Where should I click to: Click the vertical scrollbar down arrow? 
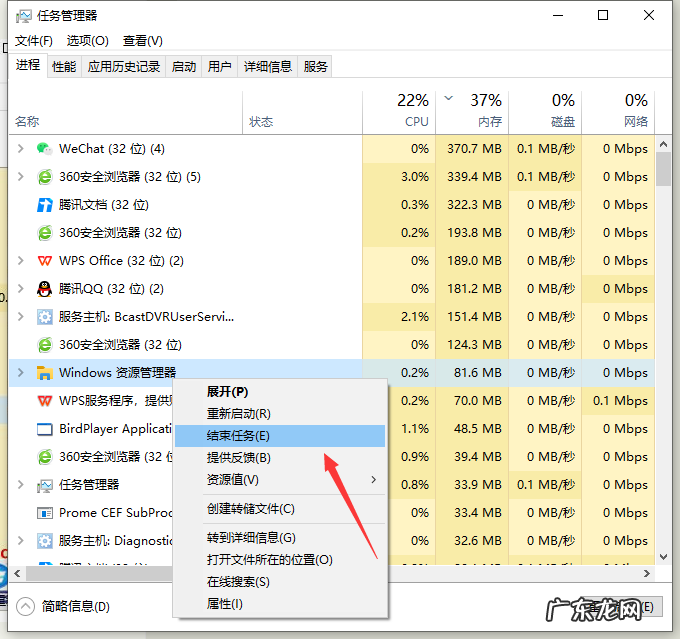tap(663, 557)
